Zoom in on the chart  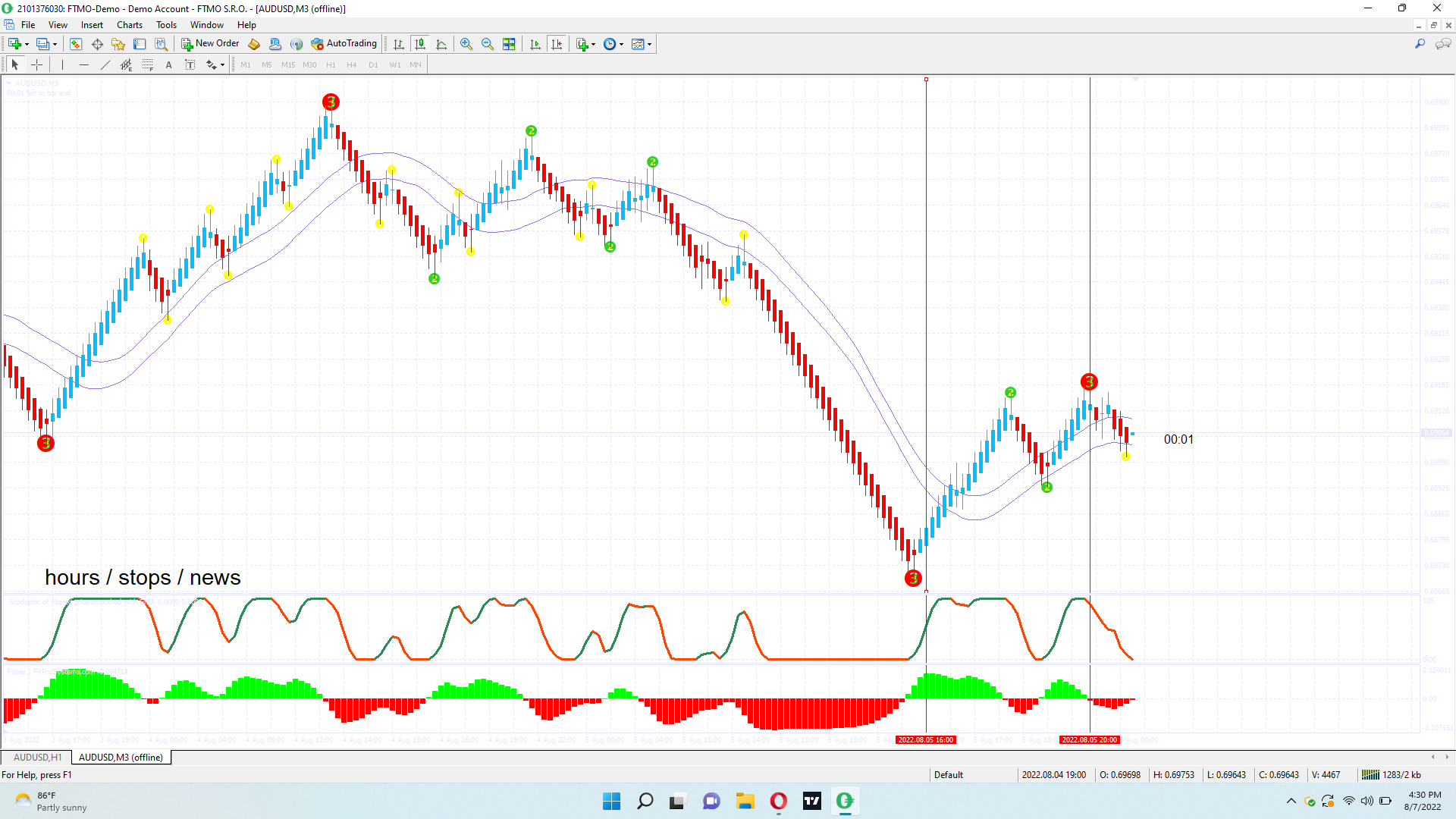[x=466, y=44]
